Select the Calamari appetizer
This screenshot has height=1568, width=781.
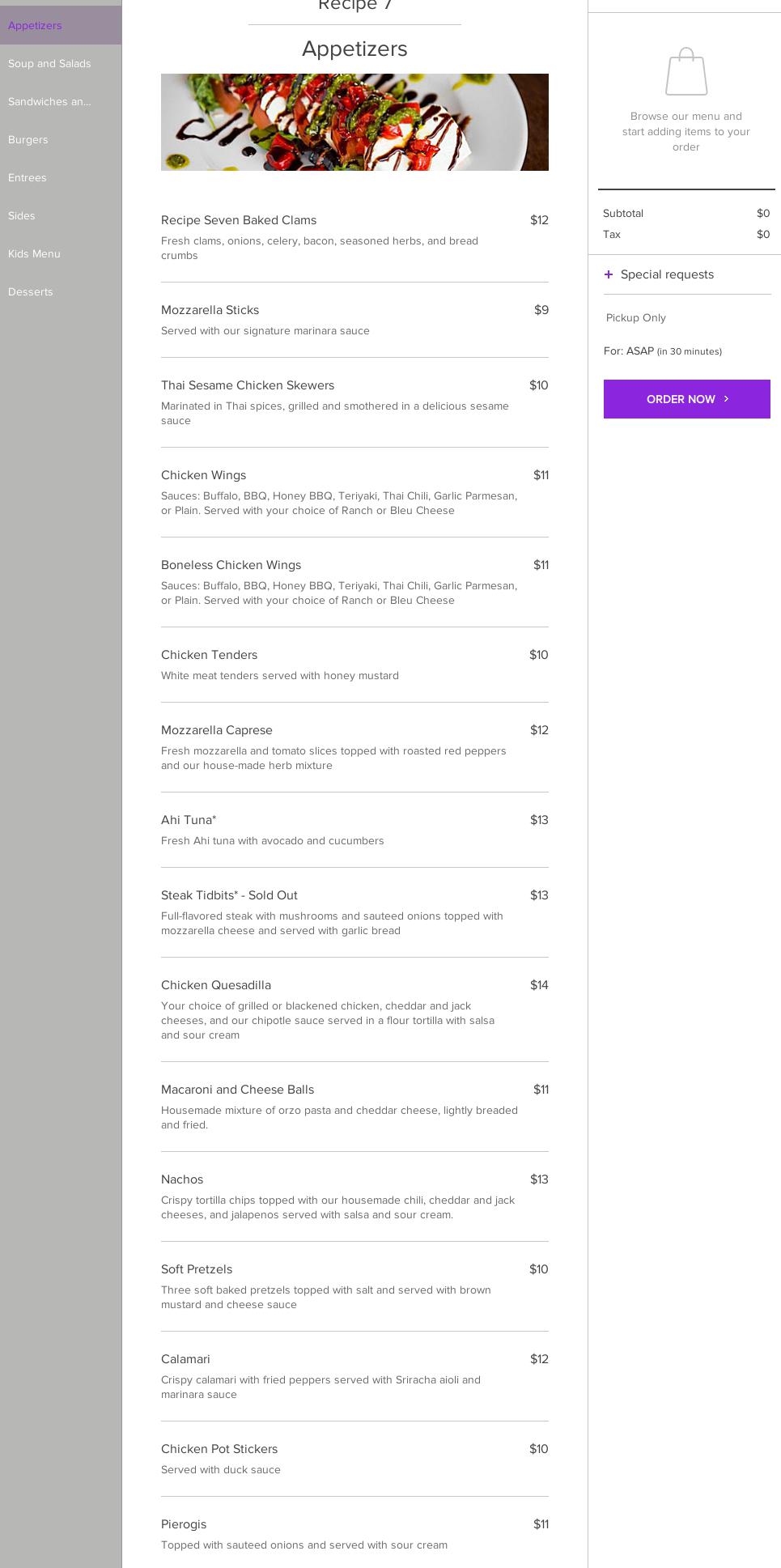coord(354,1376)
